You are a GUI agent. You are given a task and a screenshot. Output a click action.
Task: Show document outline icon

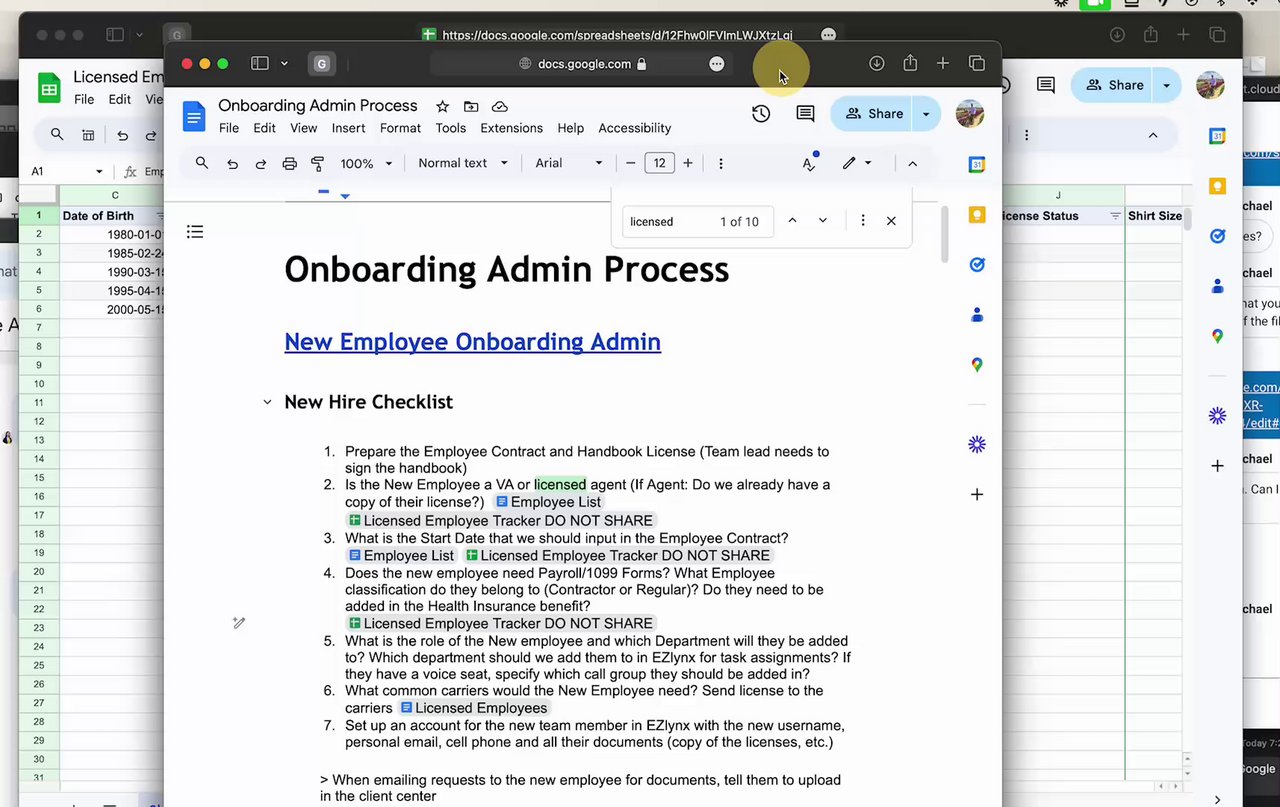pyautogui.click(x=195, y=232)
